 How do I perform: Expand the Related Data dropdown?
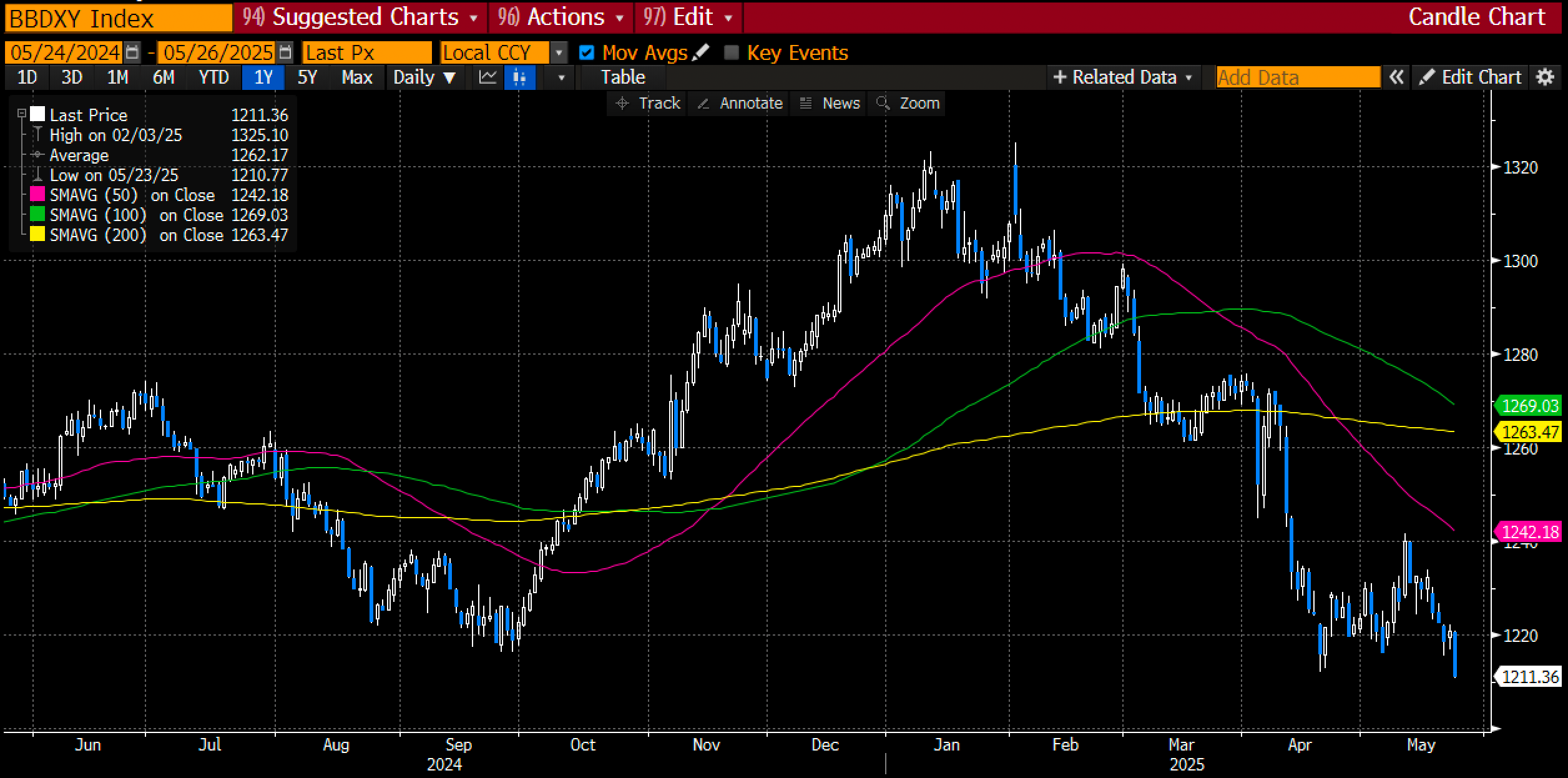pyautogui.click(x=1123, y=77)
